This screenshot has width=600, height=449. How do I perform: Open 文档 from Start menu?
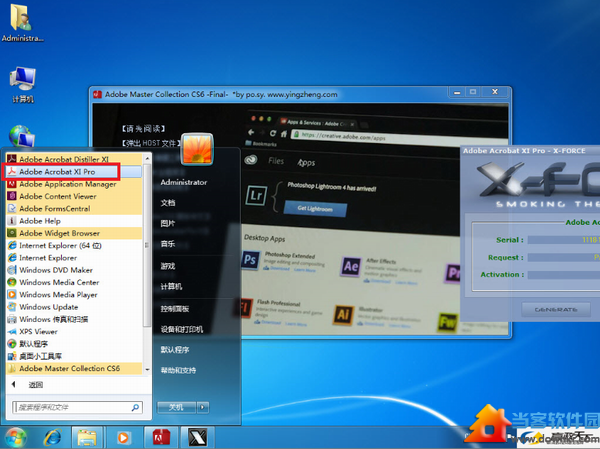pos(168,202)
